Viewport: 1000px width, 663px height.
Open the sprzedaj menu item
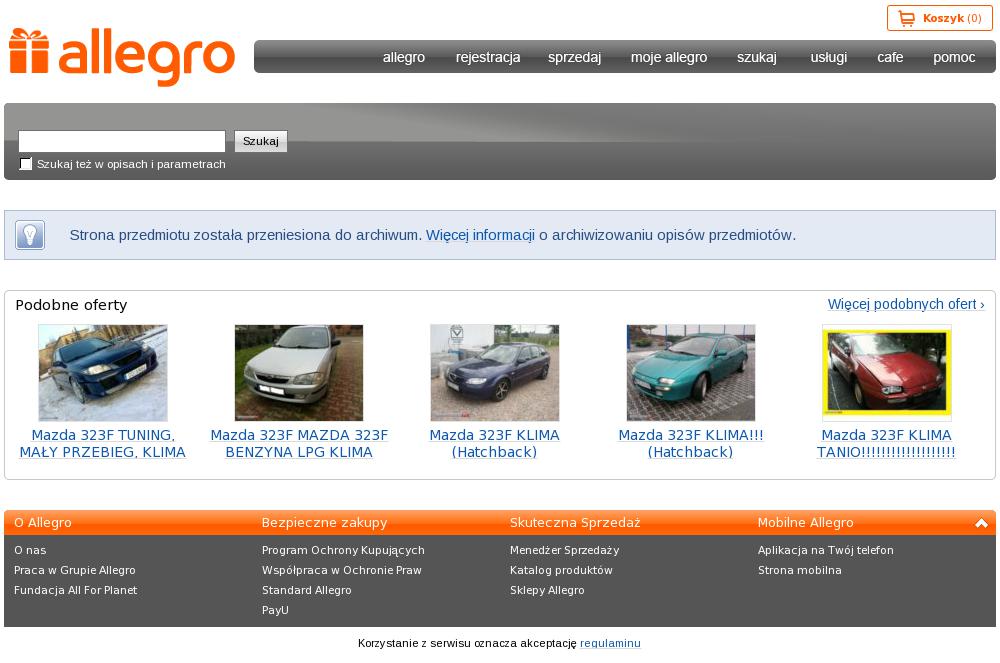[574, 57]
